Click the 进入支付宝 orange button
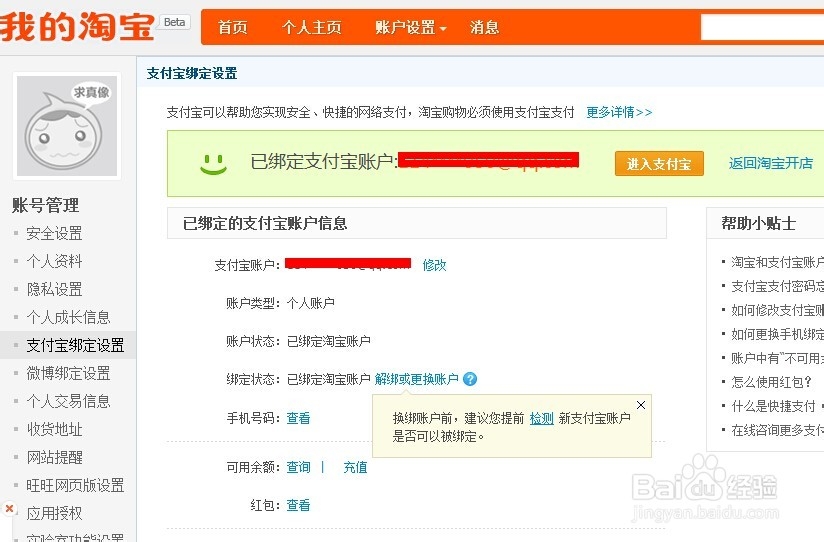 (x=659, y=164)
